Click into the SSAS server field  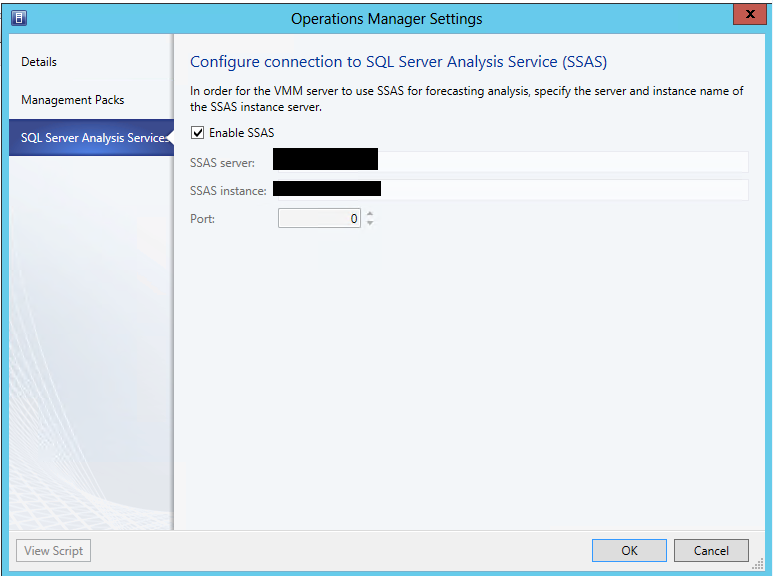pyautogui.click(x=560, y=162)
